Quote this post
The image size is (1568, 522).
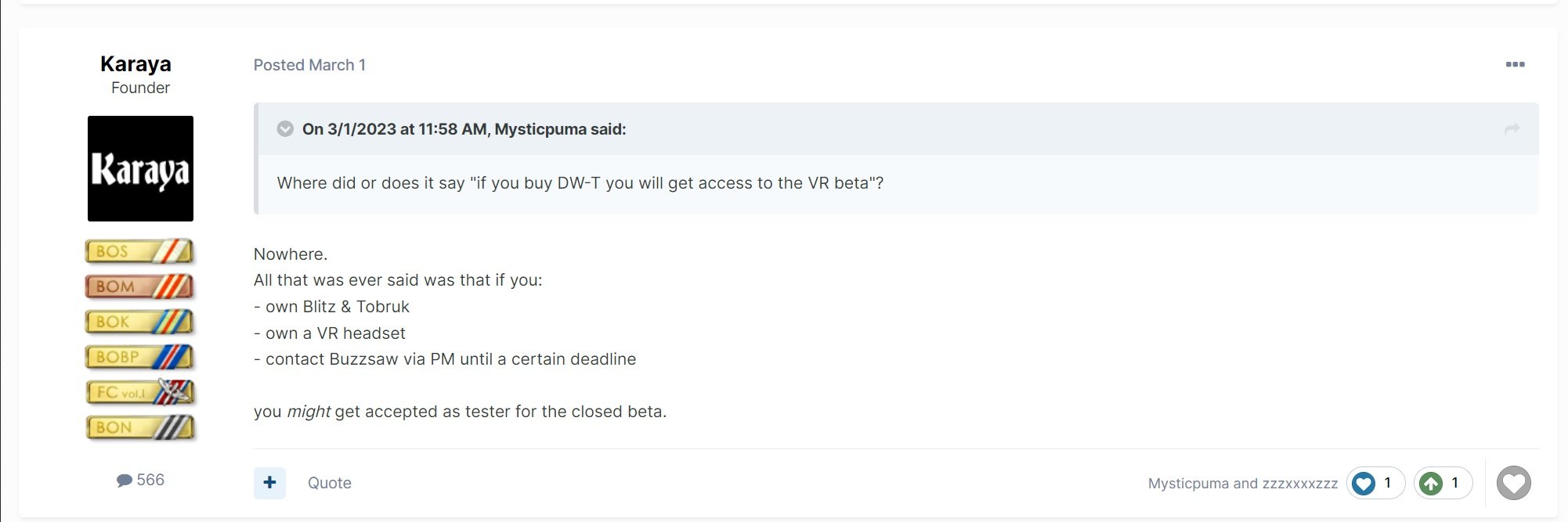click(x=329, y=483)
